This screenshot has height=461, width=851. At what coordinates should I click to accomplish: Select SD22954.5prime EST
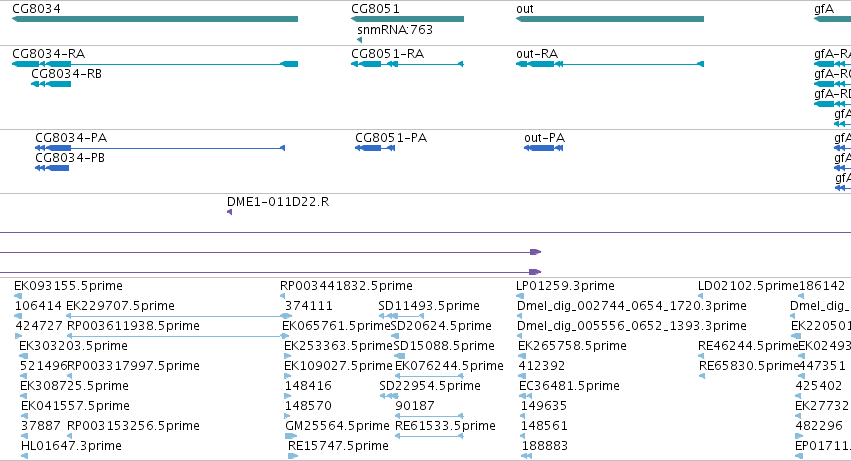coord(390,396)
